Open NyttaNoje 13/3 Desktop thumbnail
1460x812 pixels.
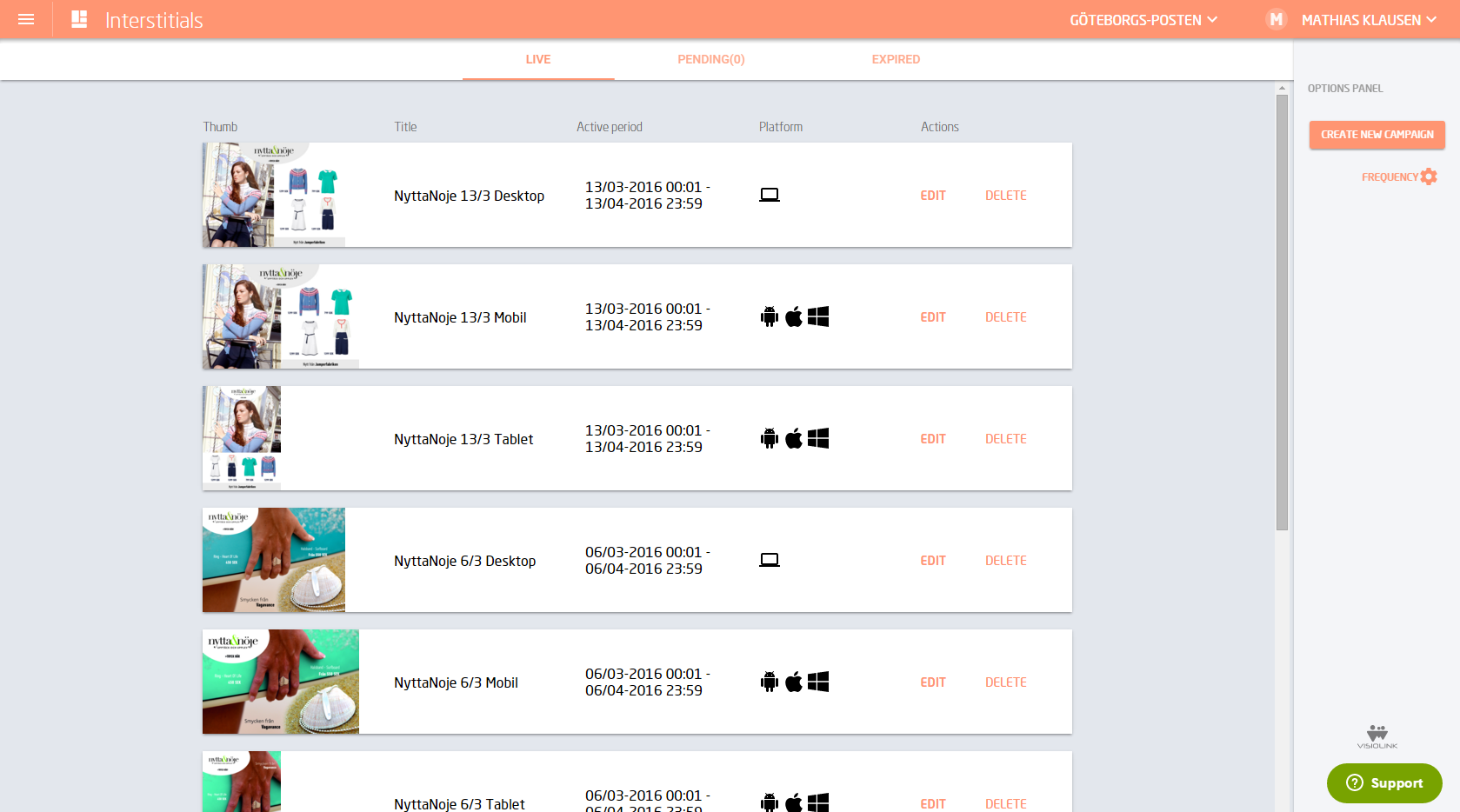click(x=274, y=195)
